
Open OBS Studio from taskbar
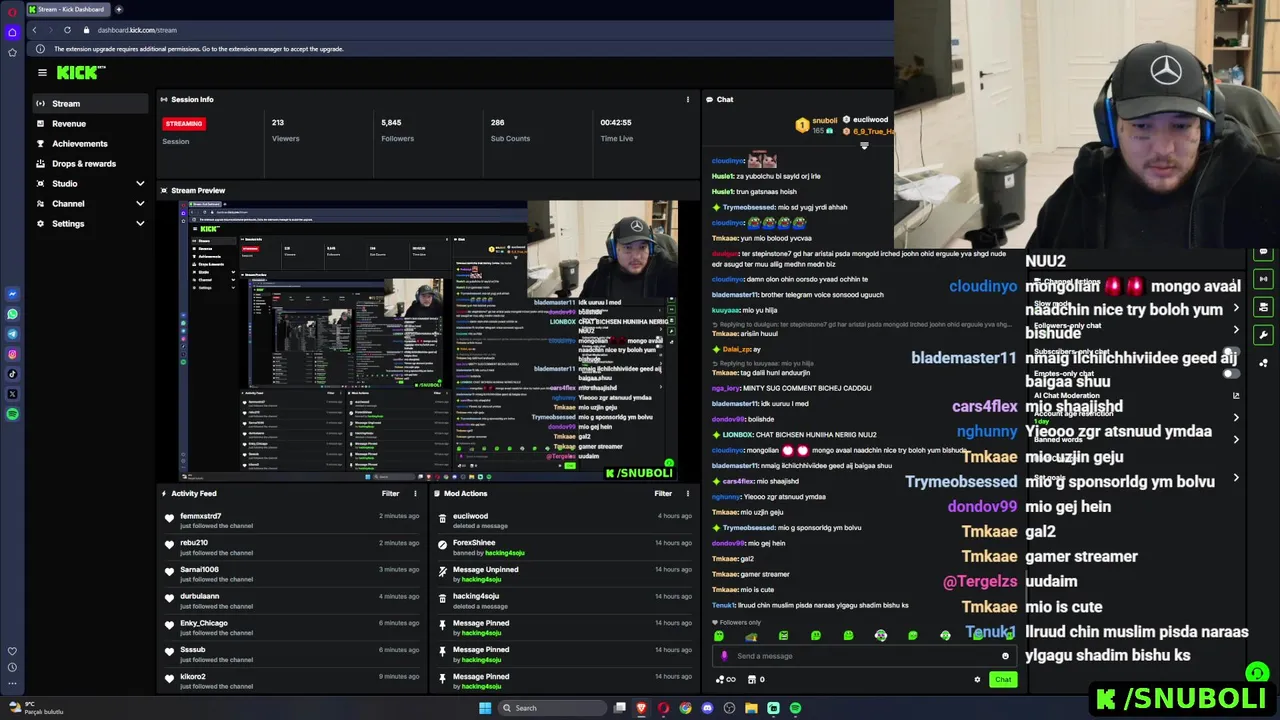(729, 708)
